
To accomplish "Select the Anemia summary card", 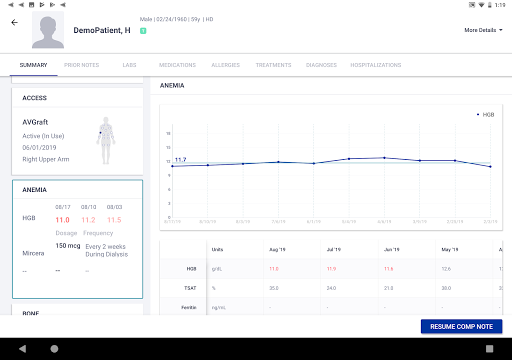I will point(77,239).
